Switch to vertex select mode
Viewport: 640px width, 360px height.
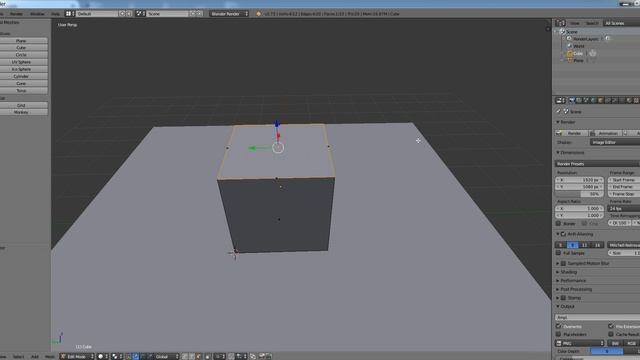point(184,356)
